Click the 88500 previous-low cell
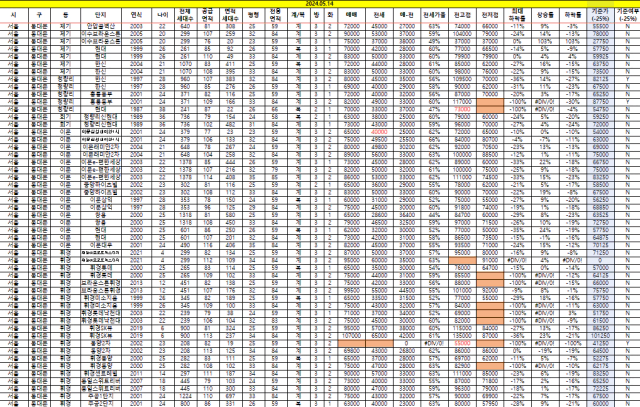The image size is (640, 407). click(x=490, y=154)
